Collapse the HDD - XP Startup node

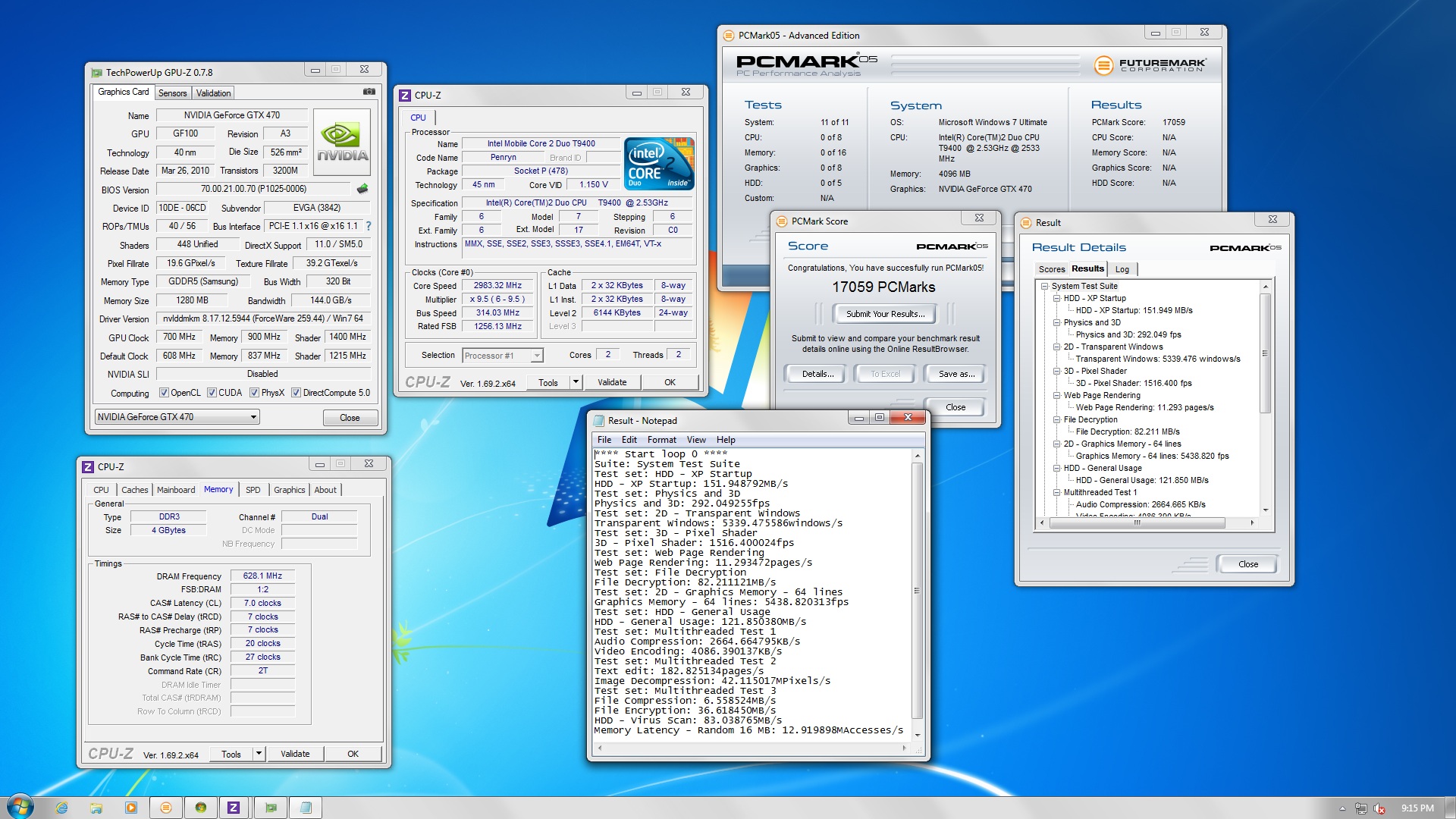[x=1057, y=299]
